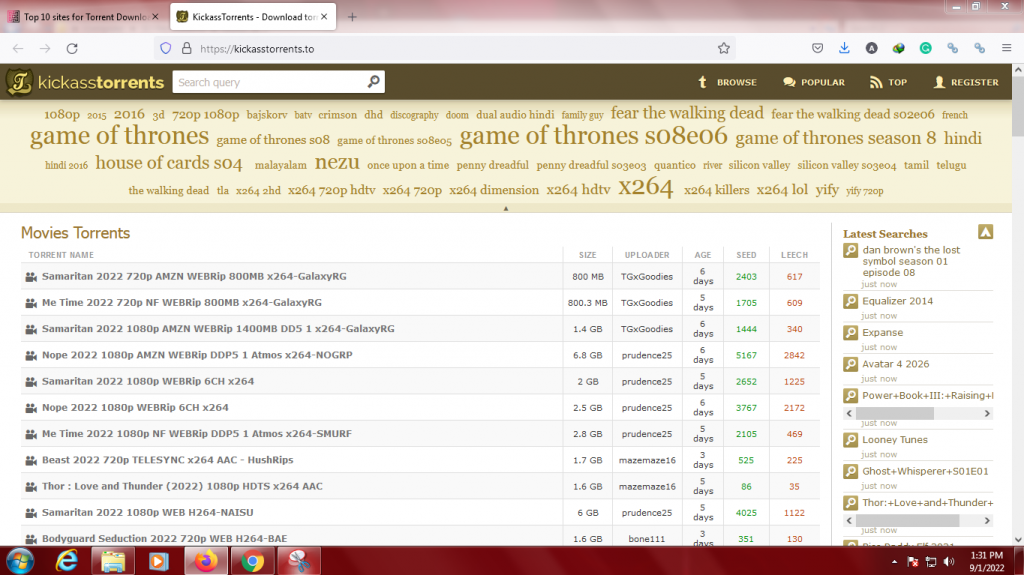The width and height of the screenshot is (1024, 575).
Task: Click the yify tag
Action: (827, 189)
